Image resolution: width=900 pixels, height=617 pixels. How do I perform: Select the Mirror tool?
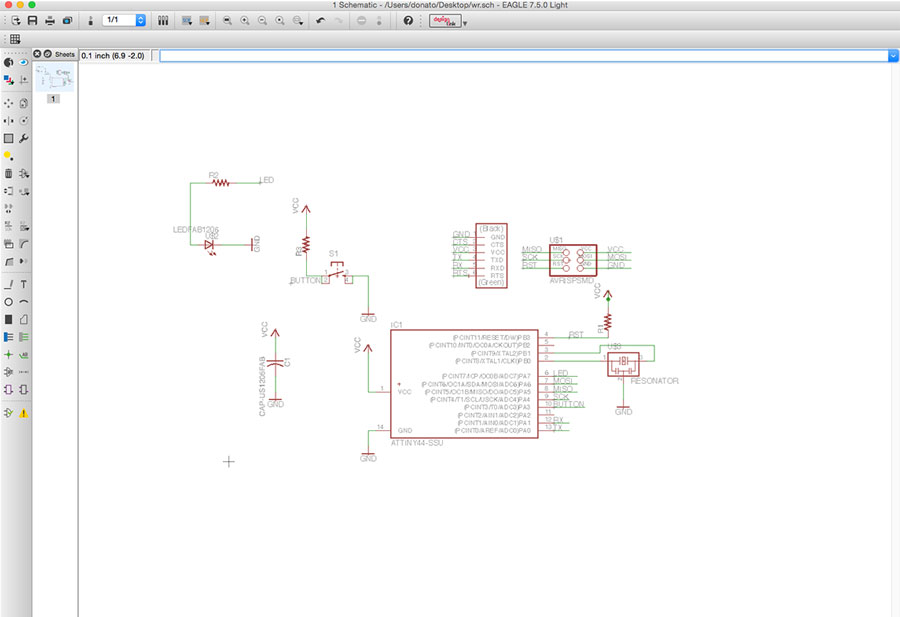(8, 121)
